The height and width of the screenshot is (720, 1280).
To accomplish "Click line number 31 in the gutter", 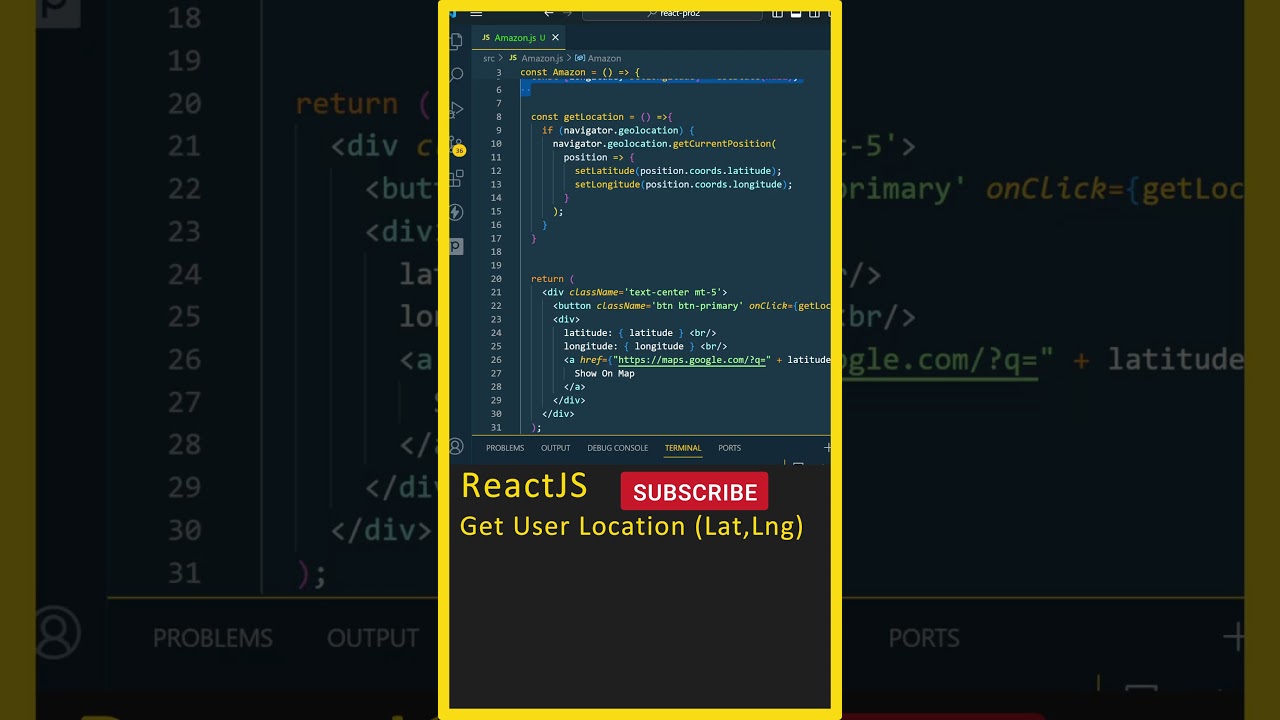I will point(497,427).
